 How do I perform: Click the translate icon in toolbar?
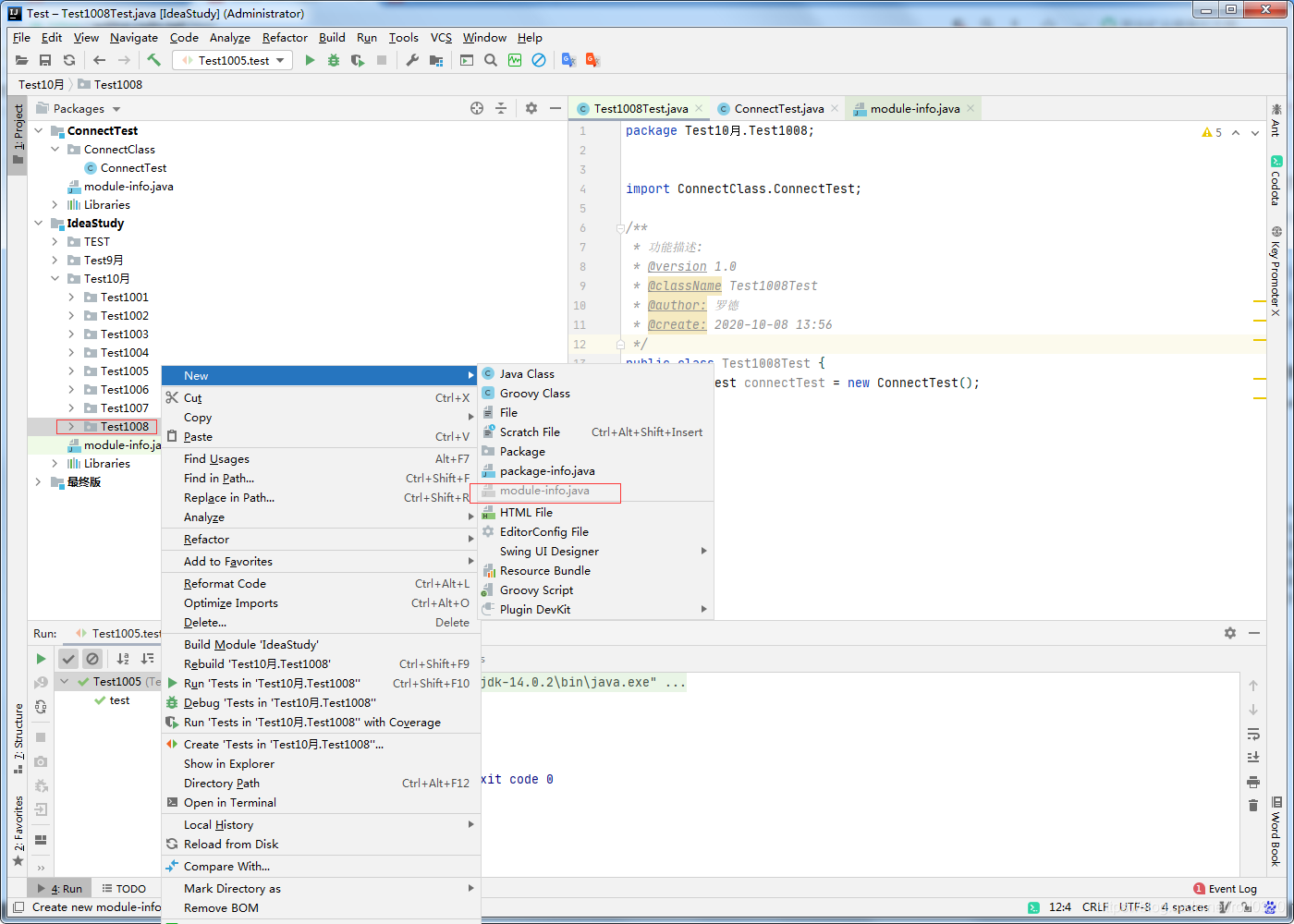(568, 60)
